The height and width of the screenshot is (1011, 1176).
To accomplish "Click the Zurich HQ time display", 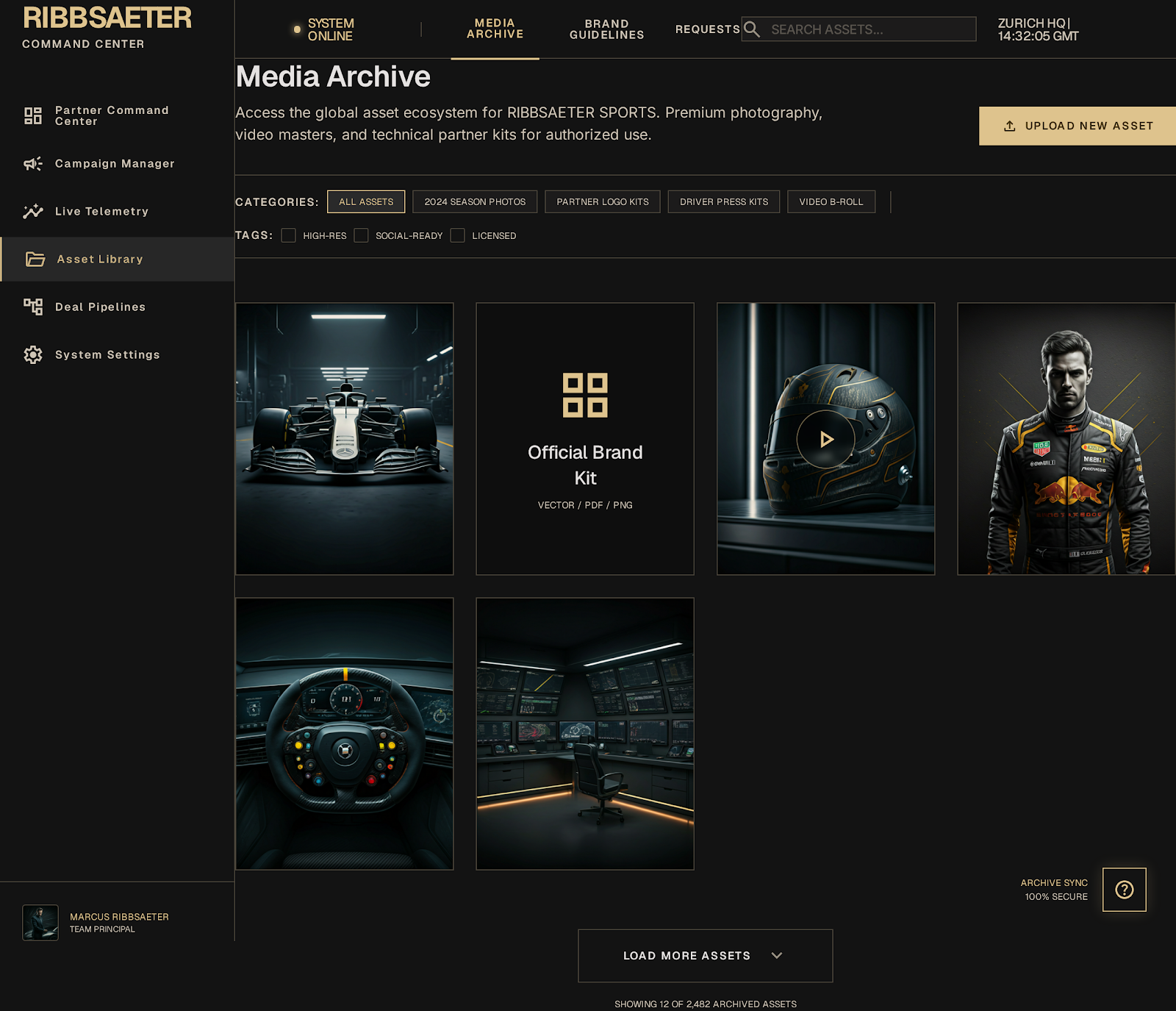I will (1038, 29).
